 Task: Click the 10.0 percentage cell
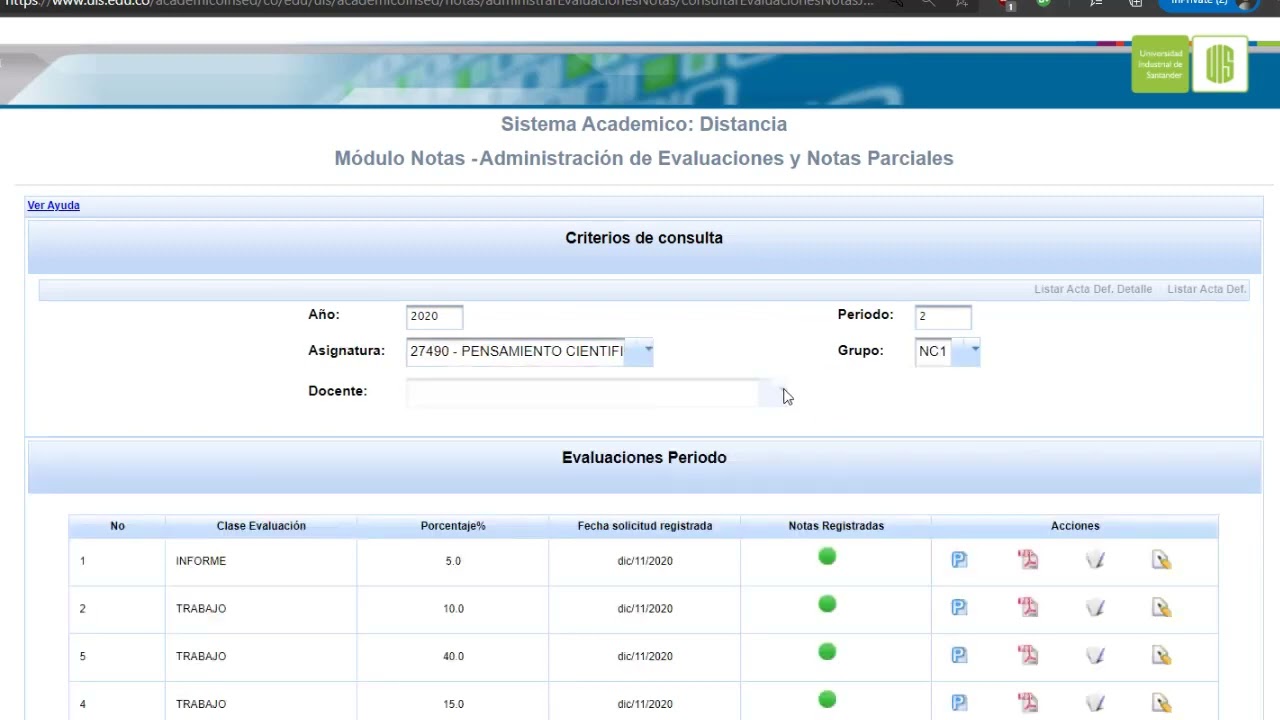pyautogui.click(x=453, y=609)
